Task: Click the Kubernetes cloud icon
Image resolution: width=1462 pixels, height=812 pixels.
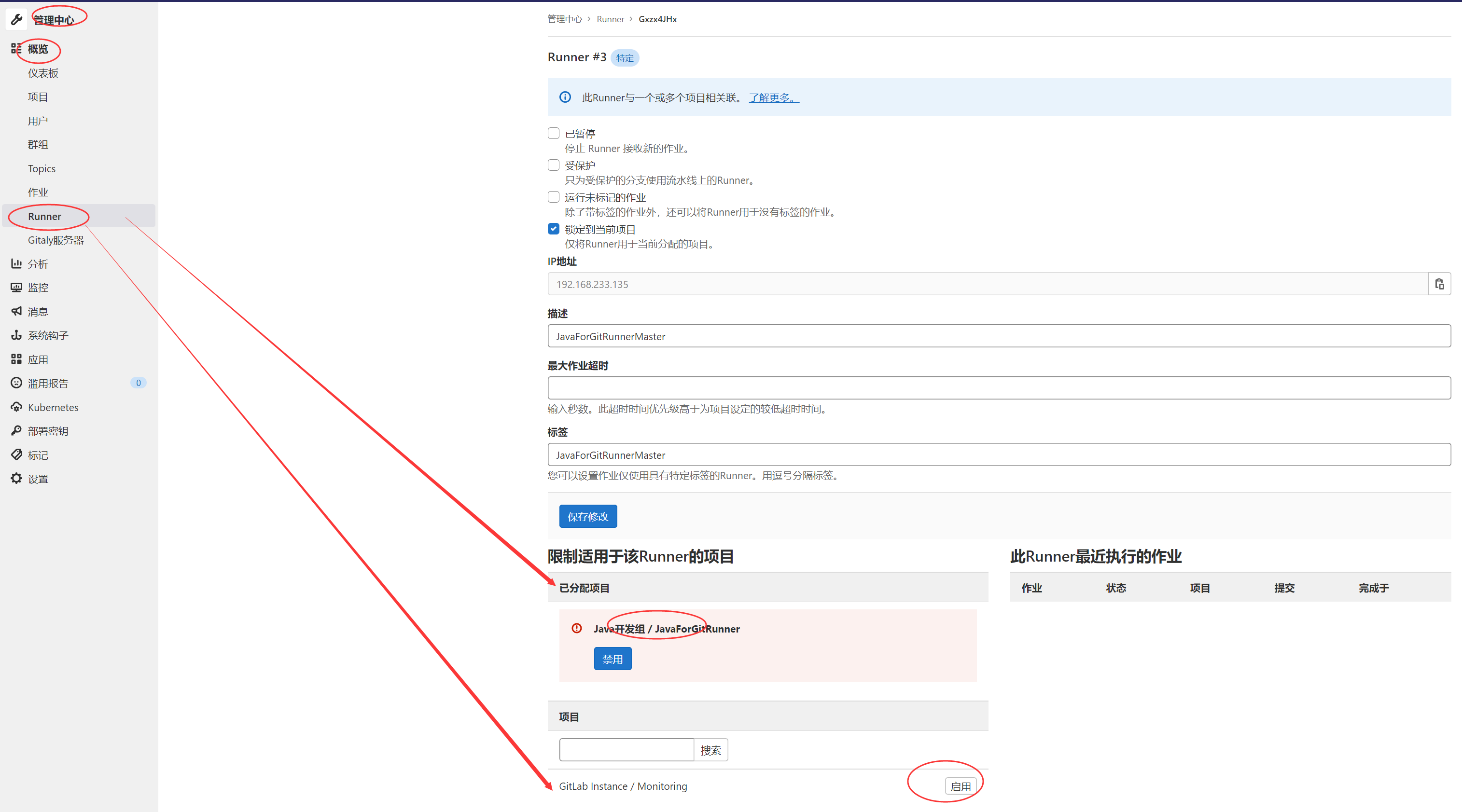Action: [x=16, y=407]
